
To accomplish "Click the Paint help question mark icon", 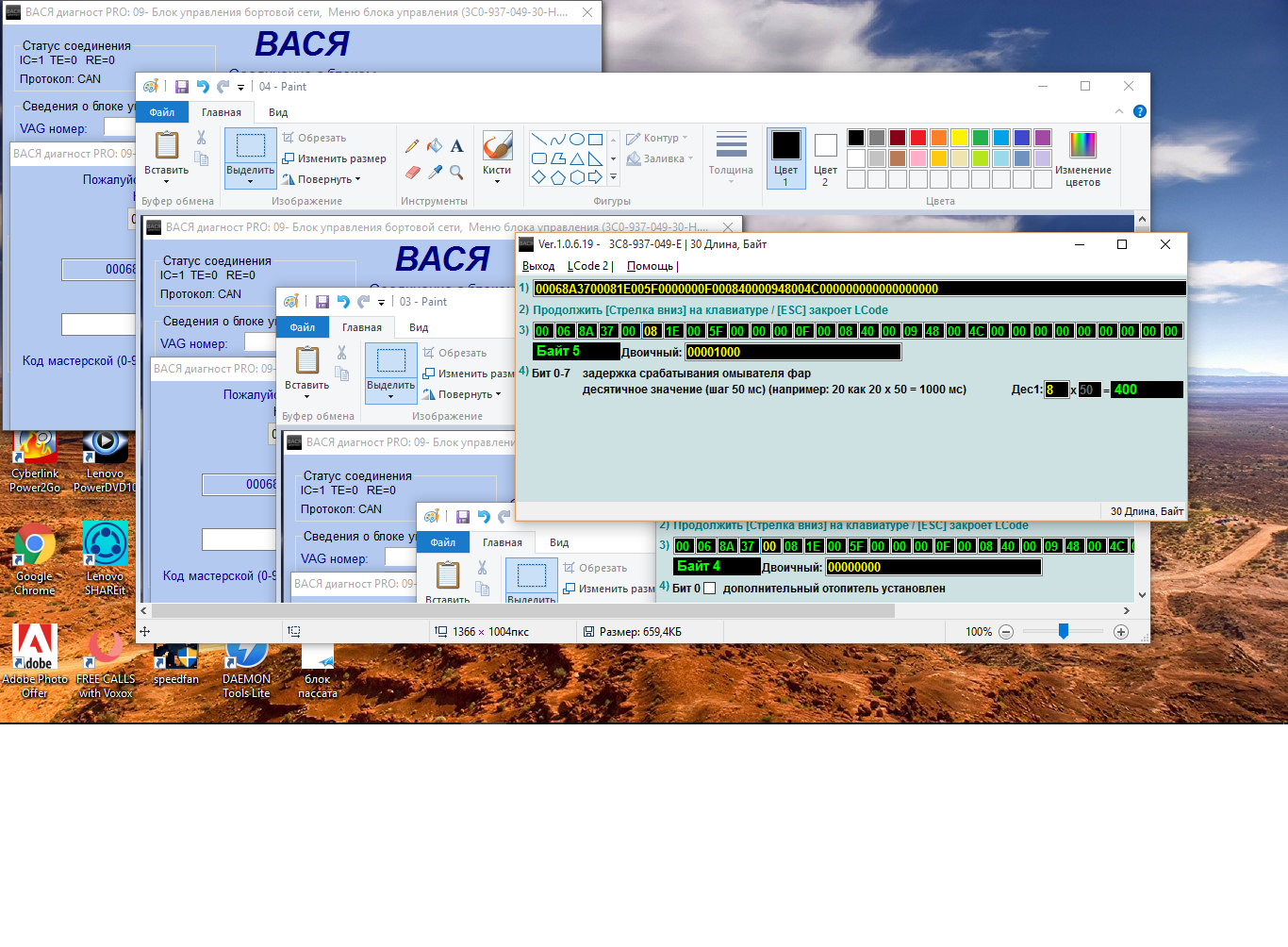I will [x=1139, y=111].
